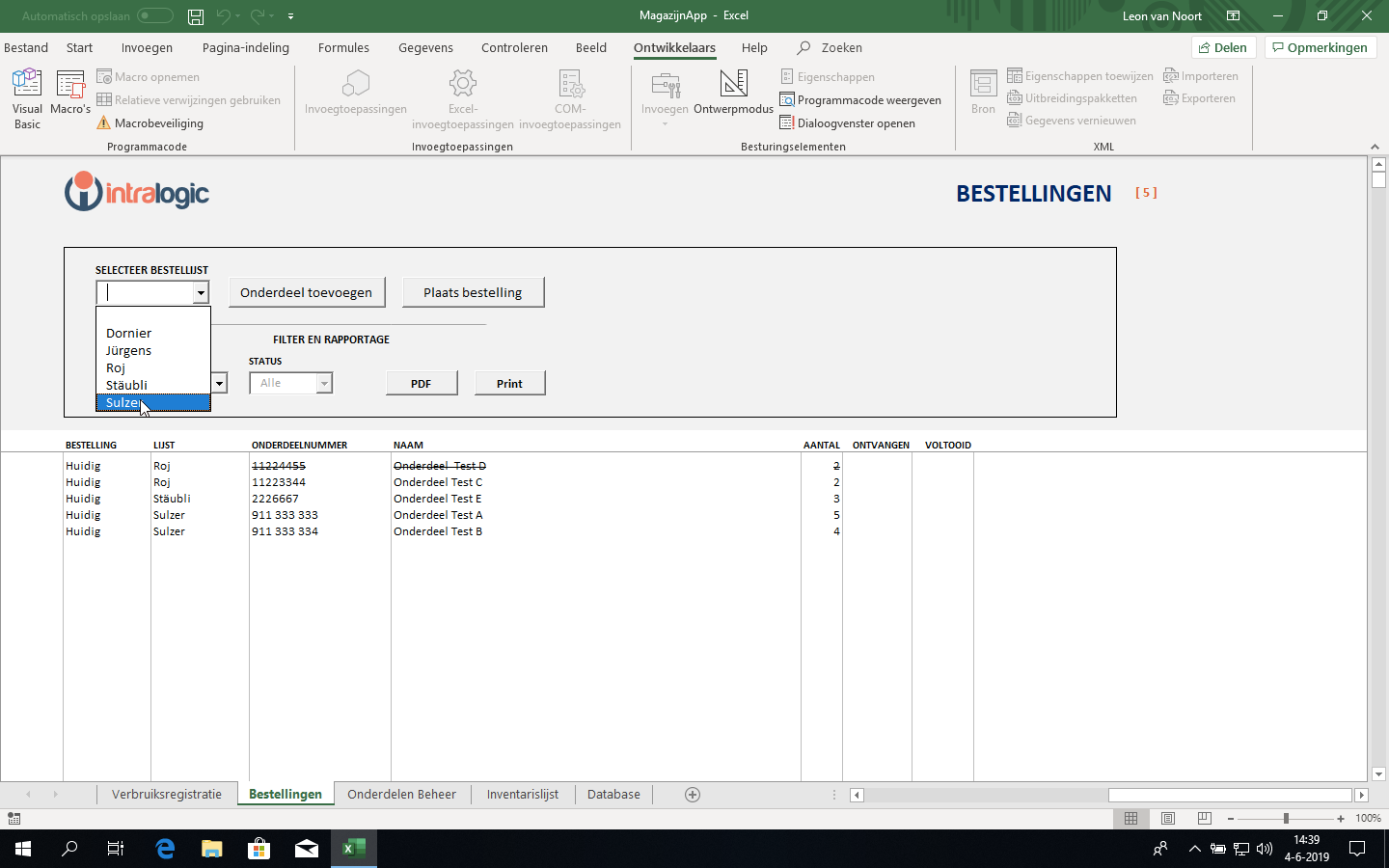1389x868 pixels.
Task: Switch to page layout view in the status bar
Action: click(x=1168, y=818)
